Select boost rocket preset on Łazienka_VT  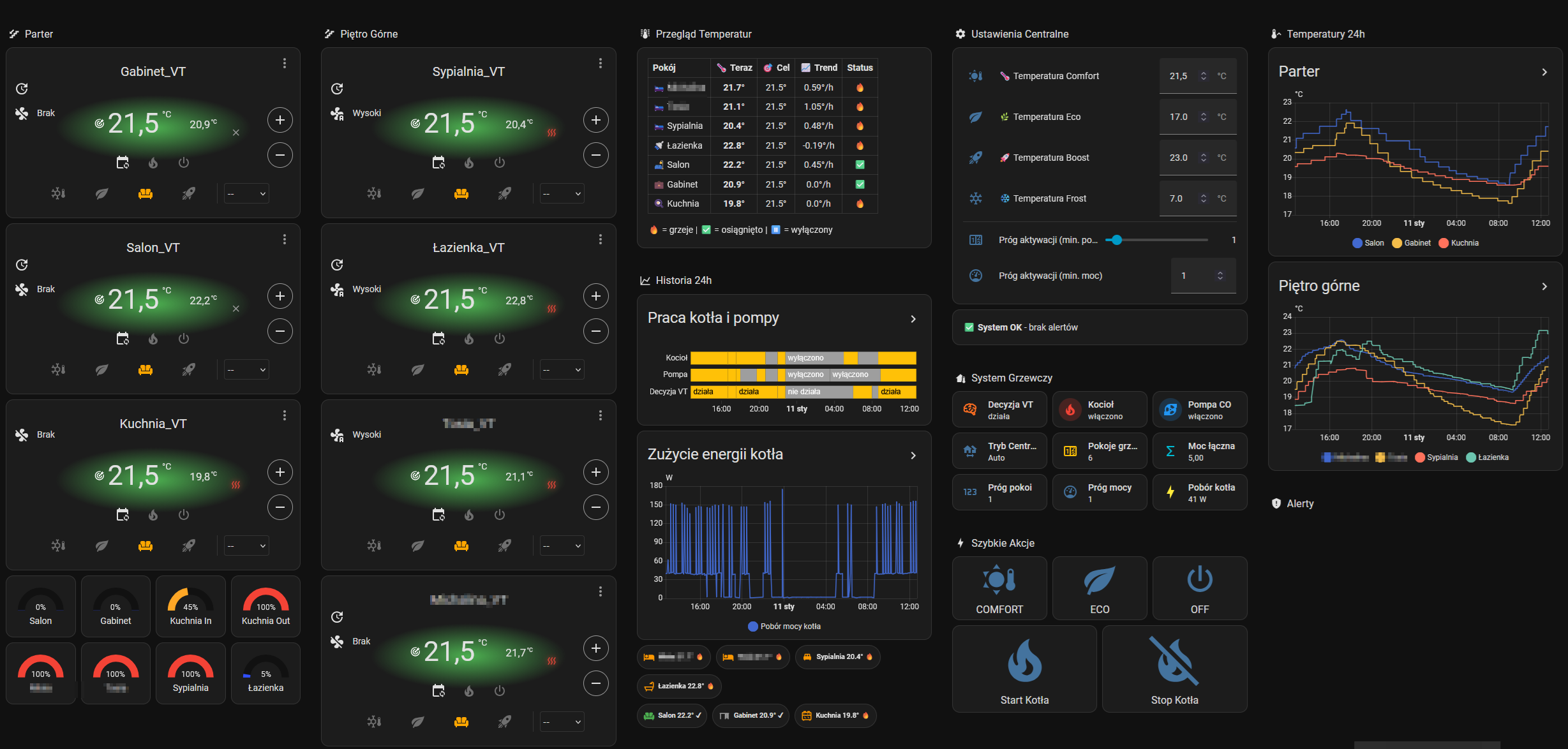point(504,369)
